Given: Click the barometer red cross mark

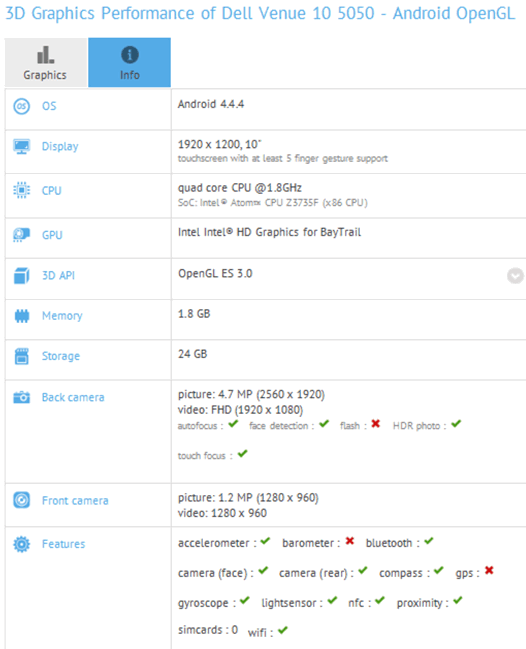Looking at the screenshot, I should (x=350, y=541).
